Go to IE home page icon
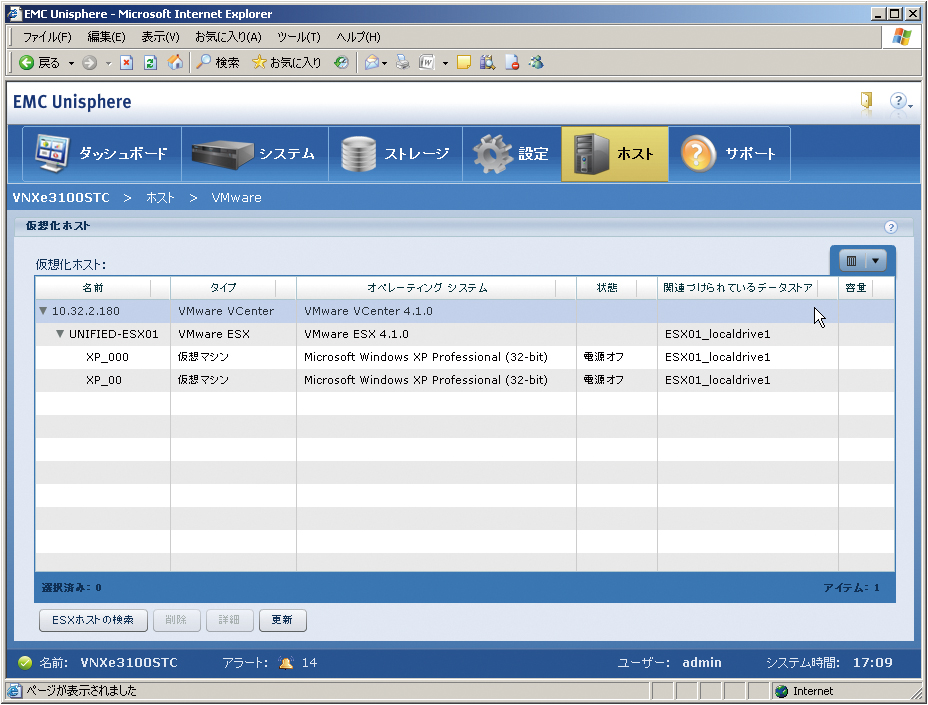Viewport: 928px width, 705px height. click(175, 62)
